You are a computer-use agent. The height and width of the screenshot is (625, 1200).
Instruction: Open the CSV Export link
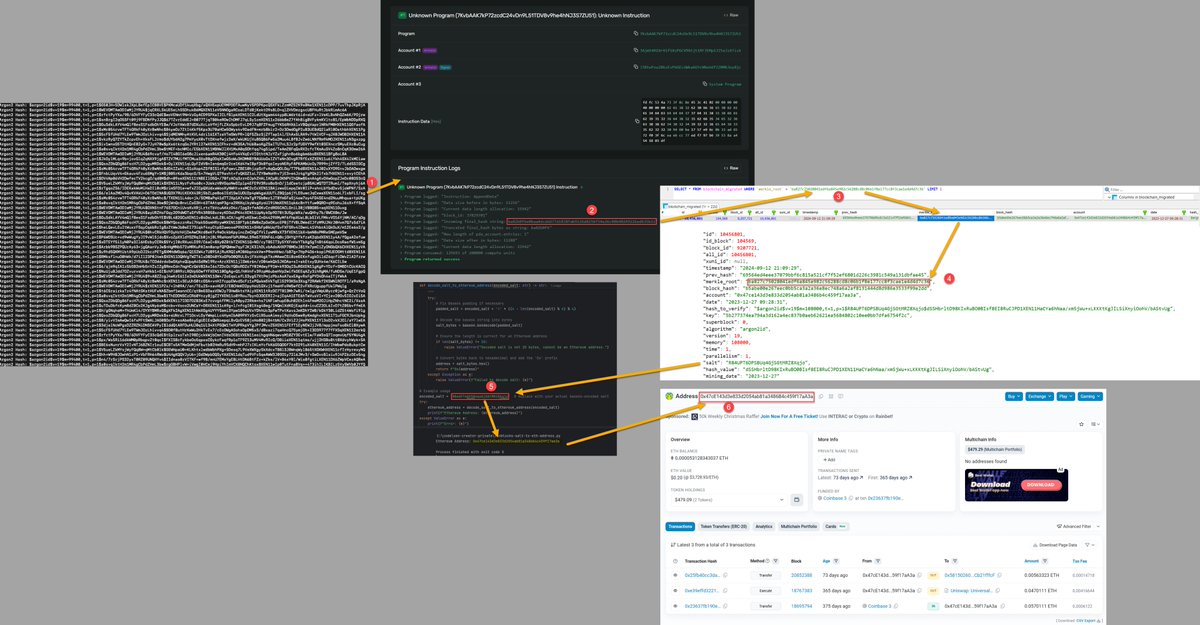(1085, 620)
